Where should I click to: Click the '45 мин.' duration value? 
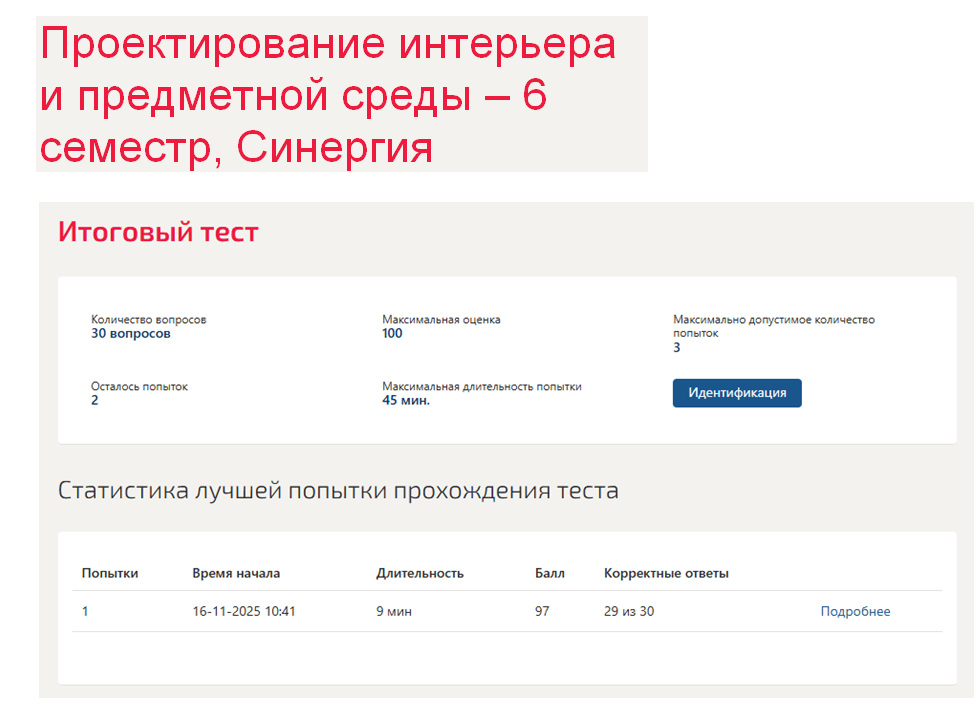[x=406, y=400]
